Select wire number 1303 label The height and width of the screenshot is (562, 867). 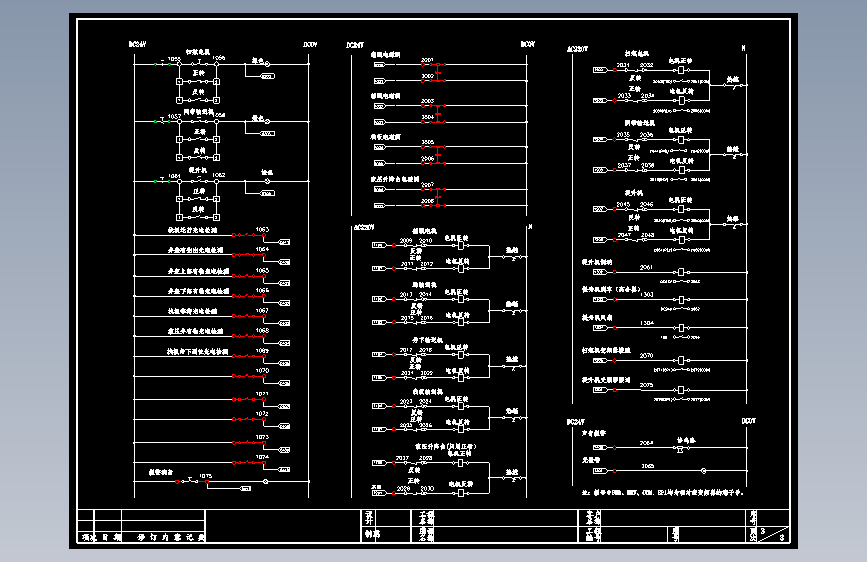coord(646,294)
